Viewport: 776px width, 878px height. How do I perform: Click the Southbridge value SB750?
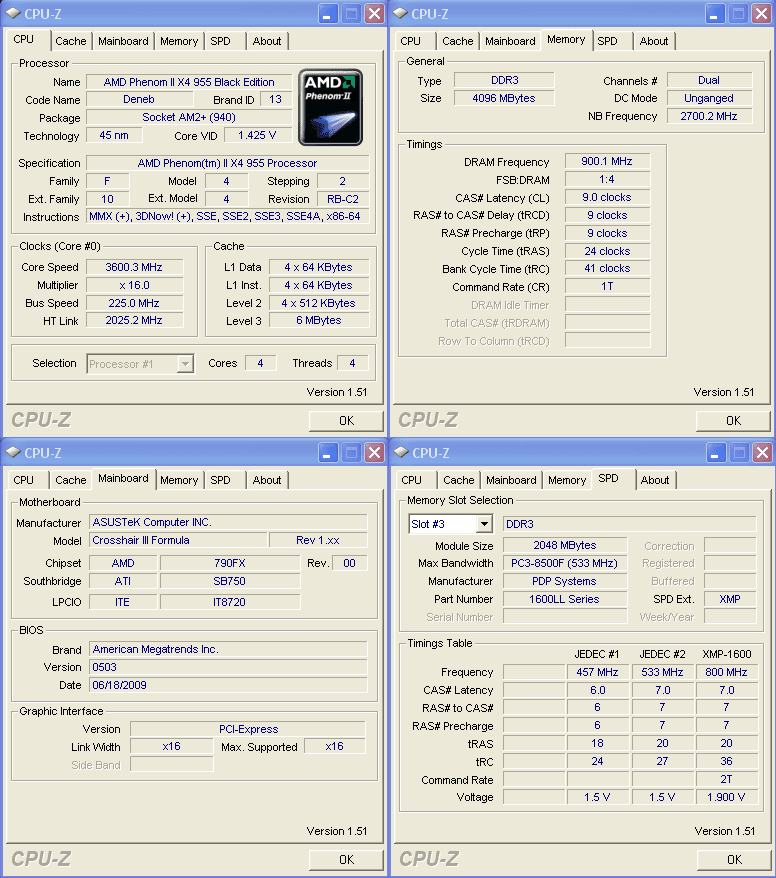coord(230,581)
